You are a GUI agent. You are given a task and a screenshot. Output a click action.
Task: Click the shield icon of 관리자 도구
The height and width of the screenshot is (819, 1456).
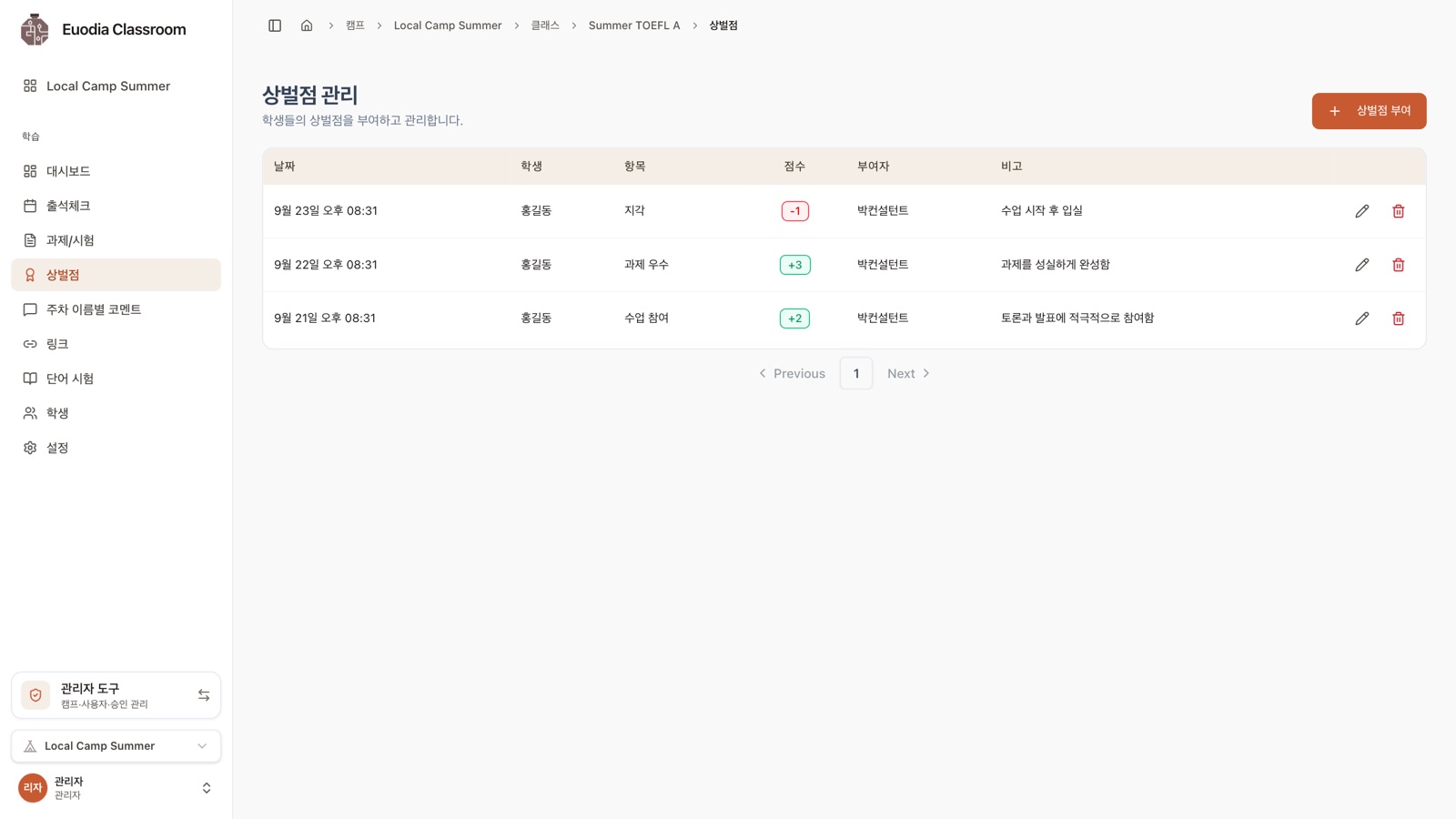(x=35, y=695)
